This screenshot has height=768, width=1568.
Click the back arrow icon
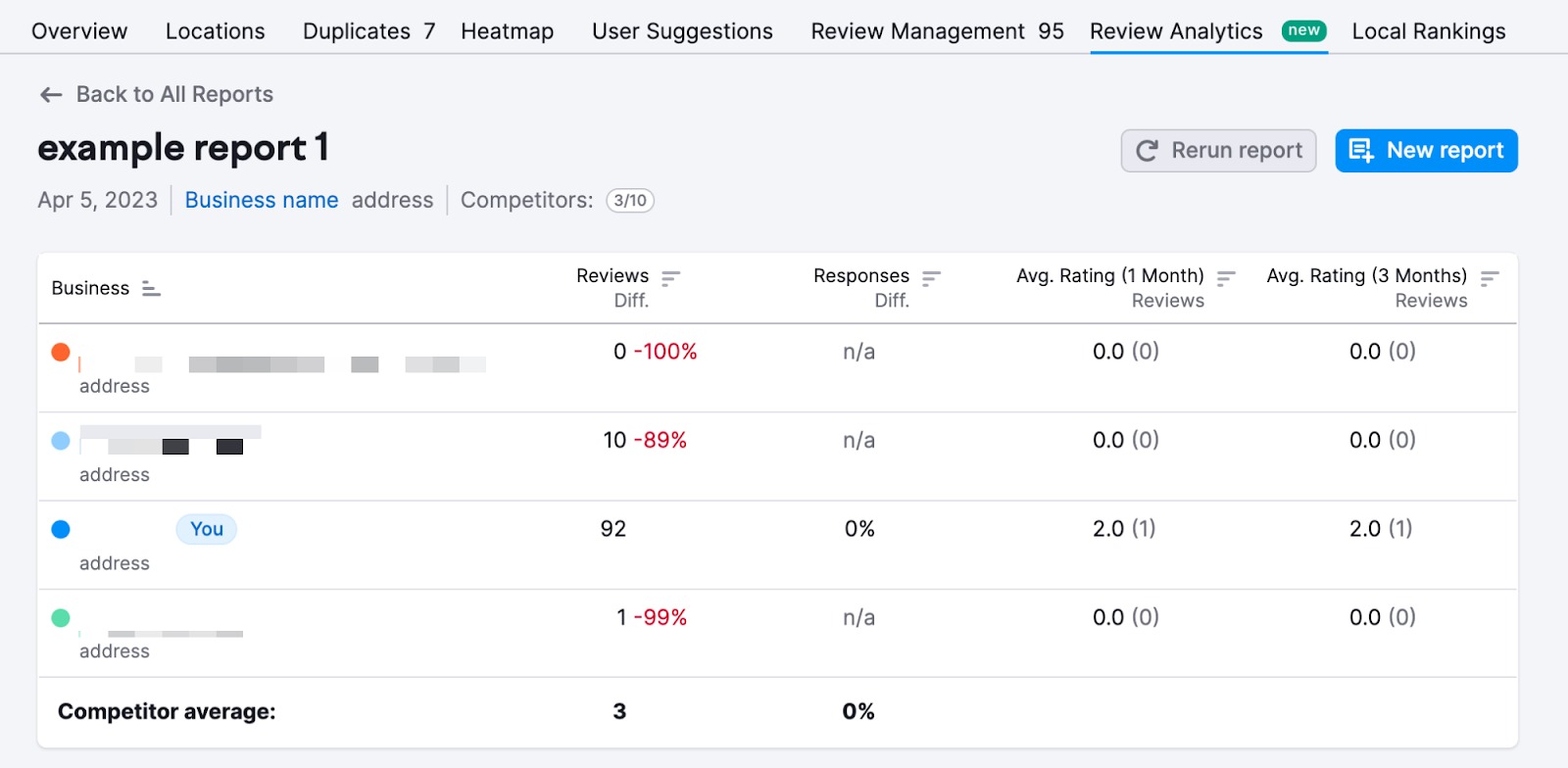tap(51, 95)
